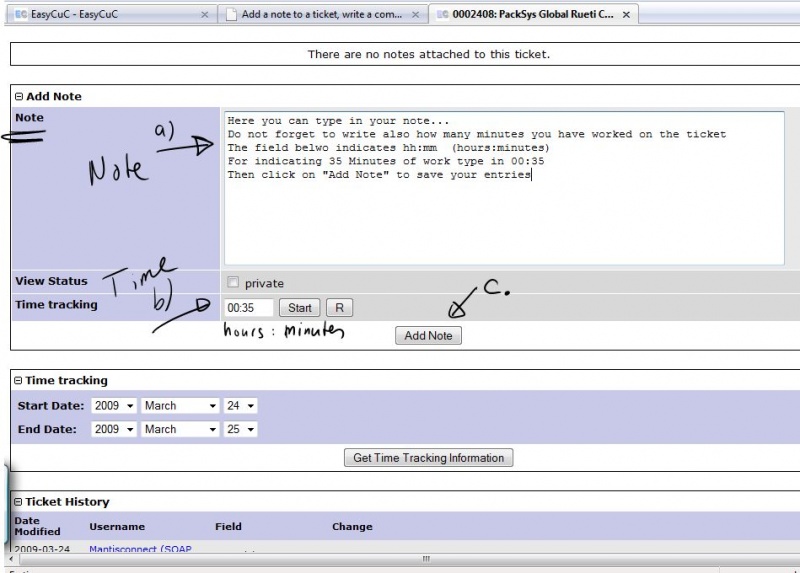Click the R reset timer button
800x573 pixels.
pyautogui.click(x=339, y=308)
